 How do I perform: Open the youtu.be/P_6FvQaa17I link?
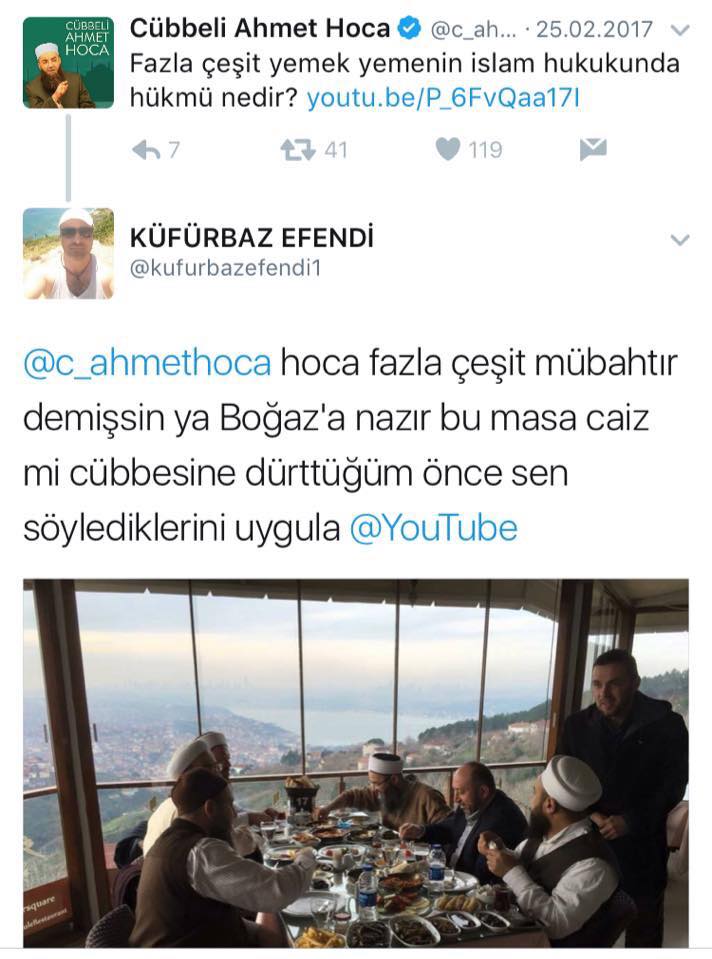[x=443, y=98]
